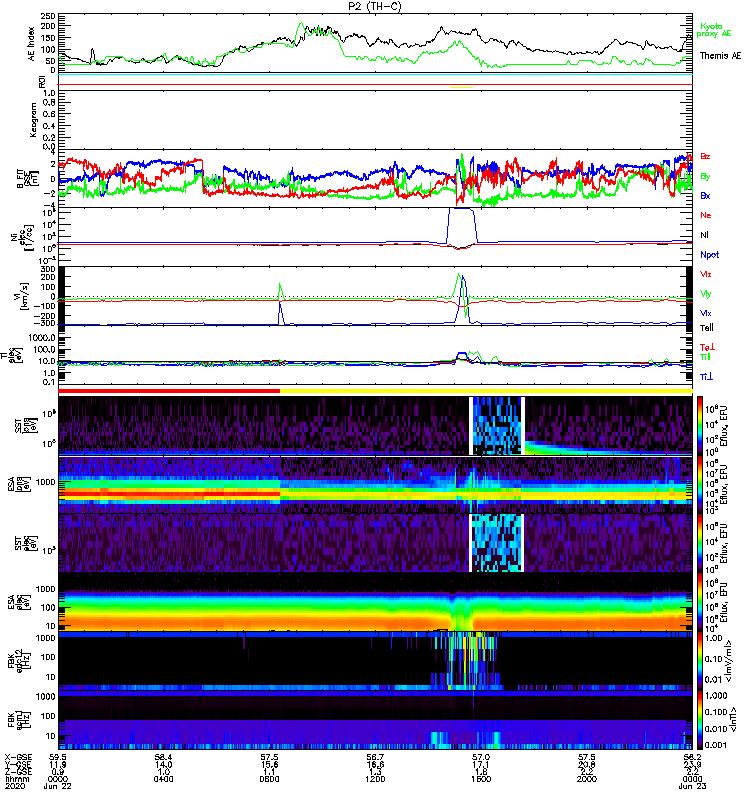The image size is (750, 800).
Task: Click the green Viy legend label
Action: [706, 294]
